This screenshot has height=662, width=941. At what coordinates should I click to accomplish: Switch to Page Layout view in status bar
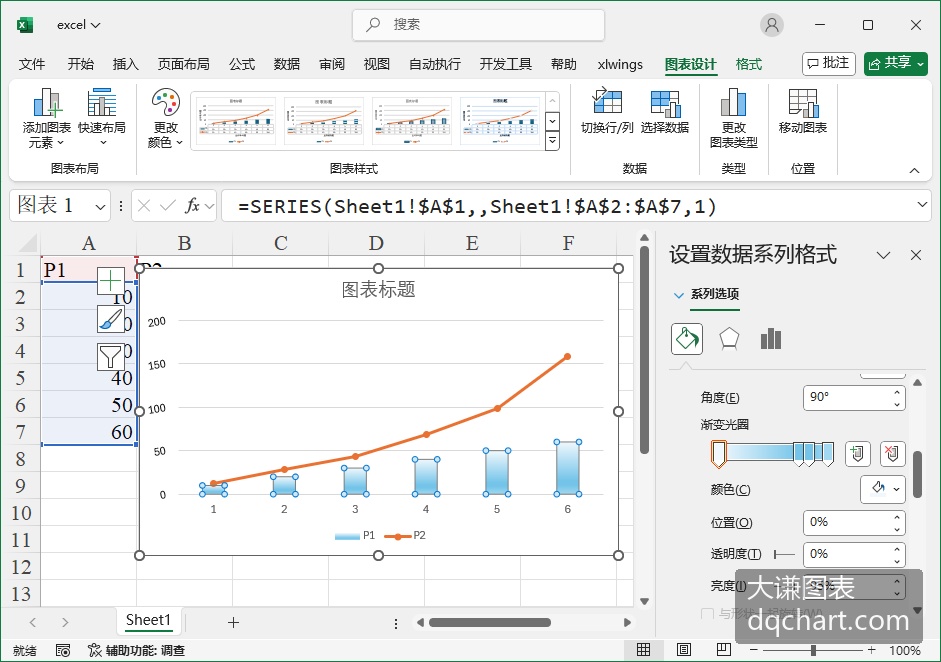click(684, 649)
